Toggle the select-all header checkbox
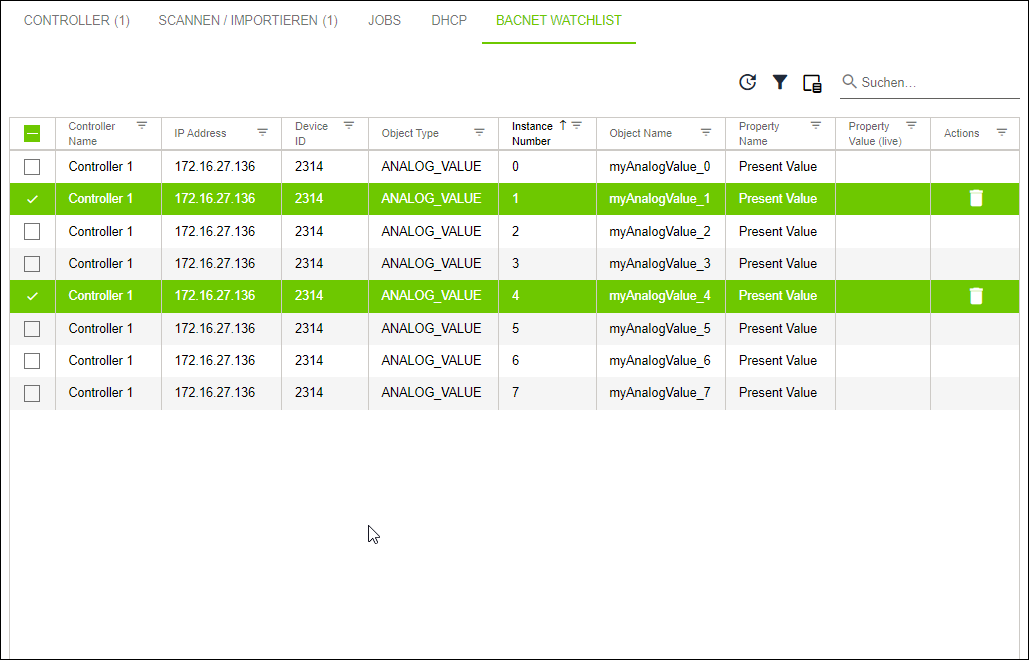1029x660 pixels. (x=32, y=134)
